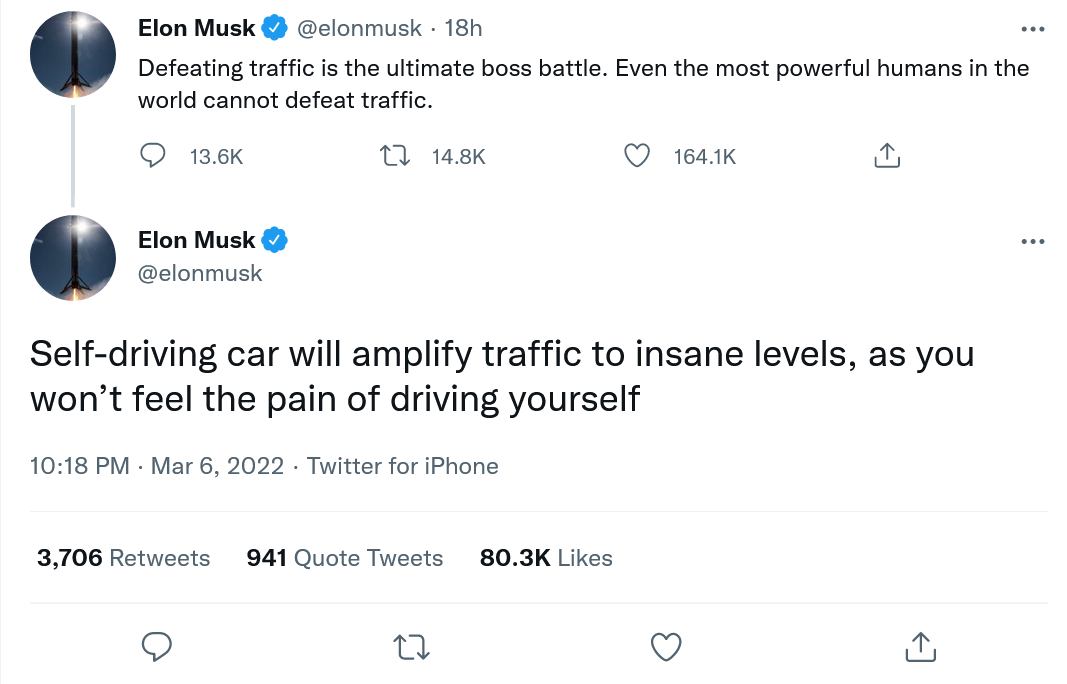Viewport: 1067px width, 684px height.
Task: Open the @elonmusk handle under main tweet
Action: pyautogui.click(x=200, y=273)
